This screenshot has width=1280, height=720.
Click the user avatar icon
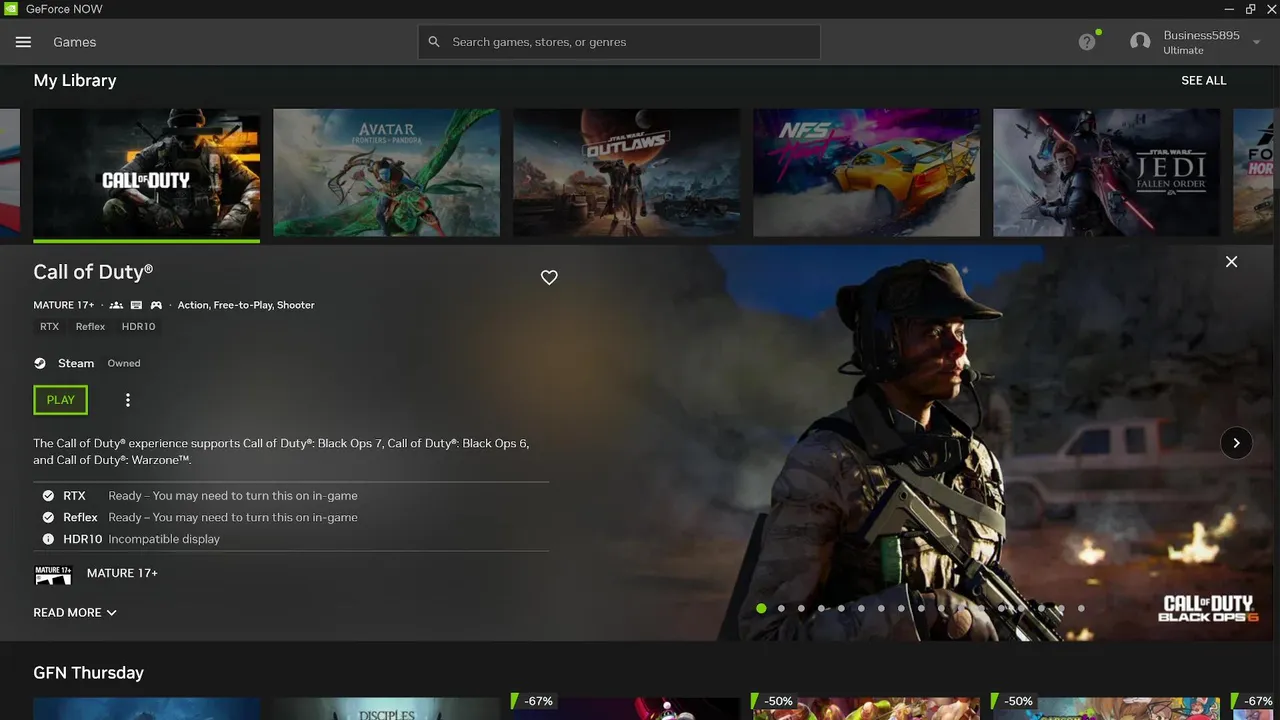(1140, 42)
